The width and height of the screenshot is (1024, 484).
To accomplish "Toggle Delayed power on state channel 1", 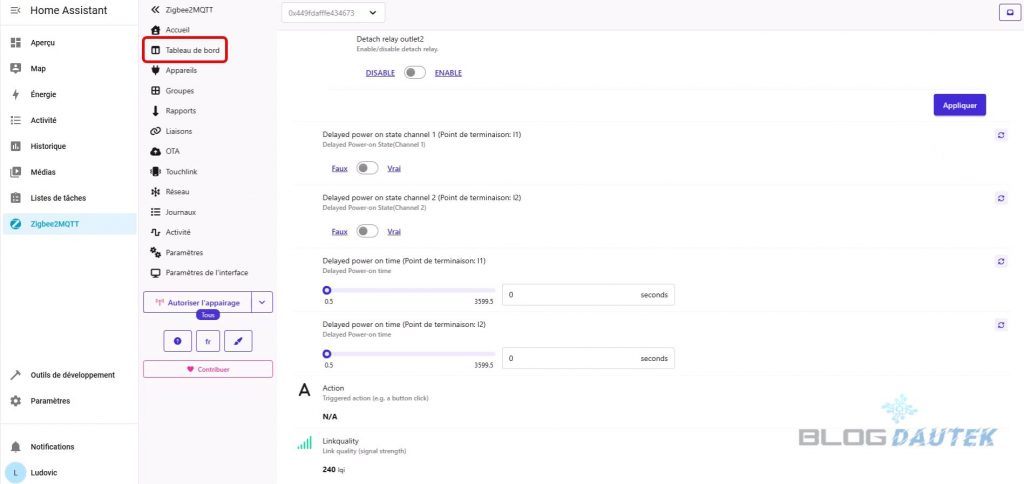I will [367, 169].
